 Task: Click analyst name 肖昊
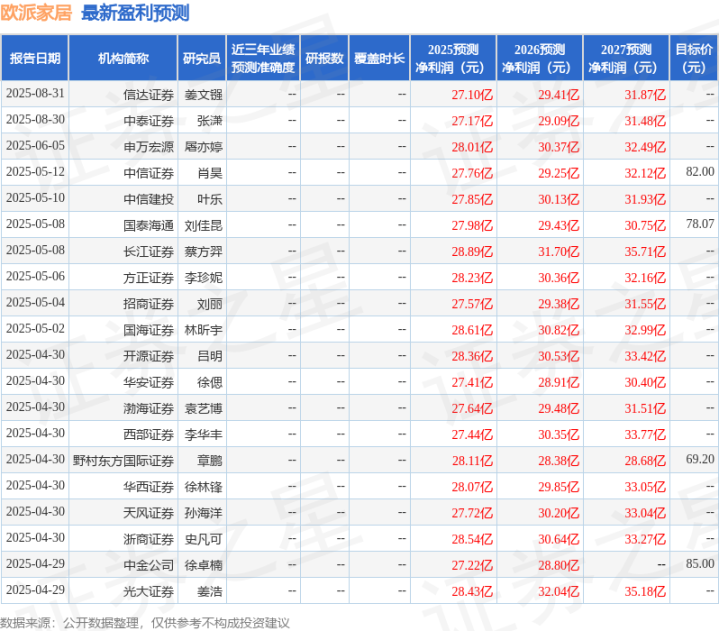(210, 173)
